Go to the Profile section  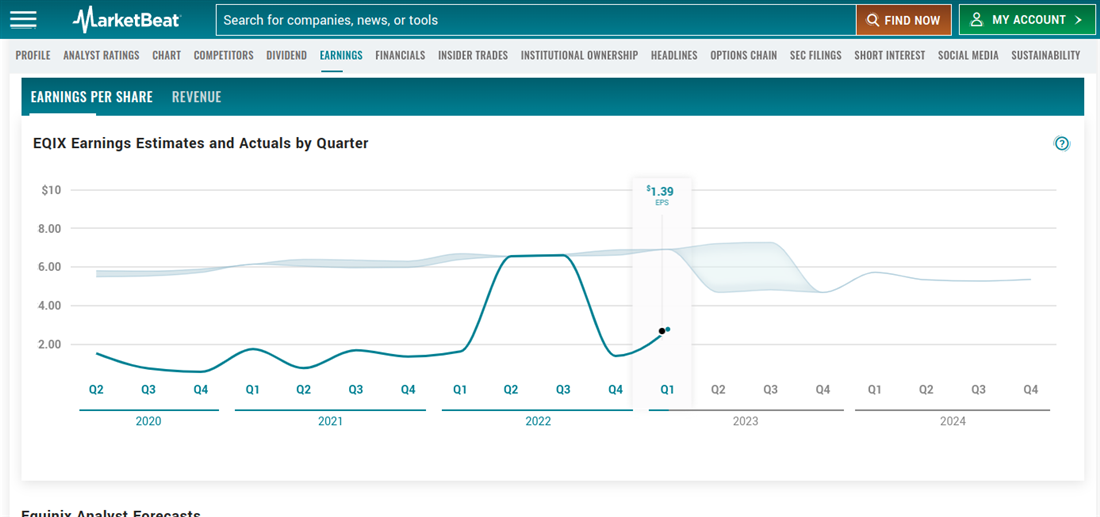(x=33, y=55)
